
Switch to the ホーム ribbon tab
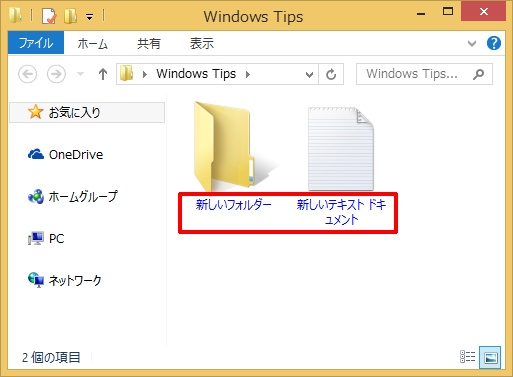click(93, 44)
